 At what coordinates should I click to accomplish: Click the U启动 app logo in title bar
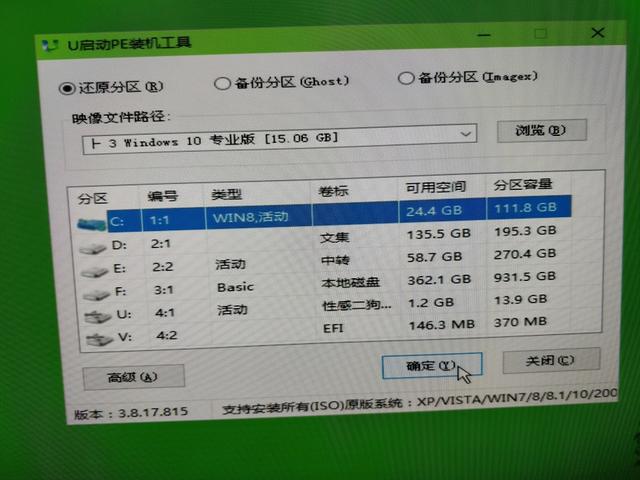[x=51, y=45]
